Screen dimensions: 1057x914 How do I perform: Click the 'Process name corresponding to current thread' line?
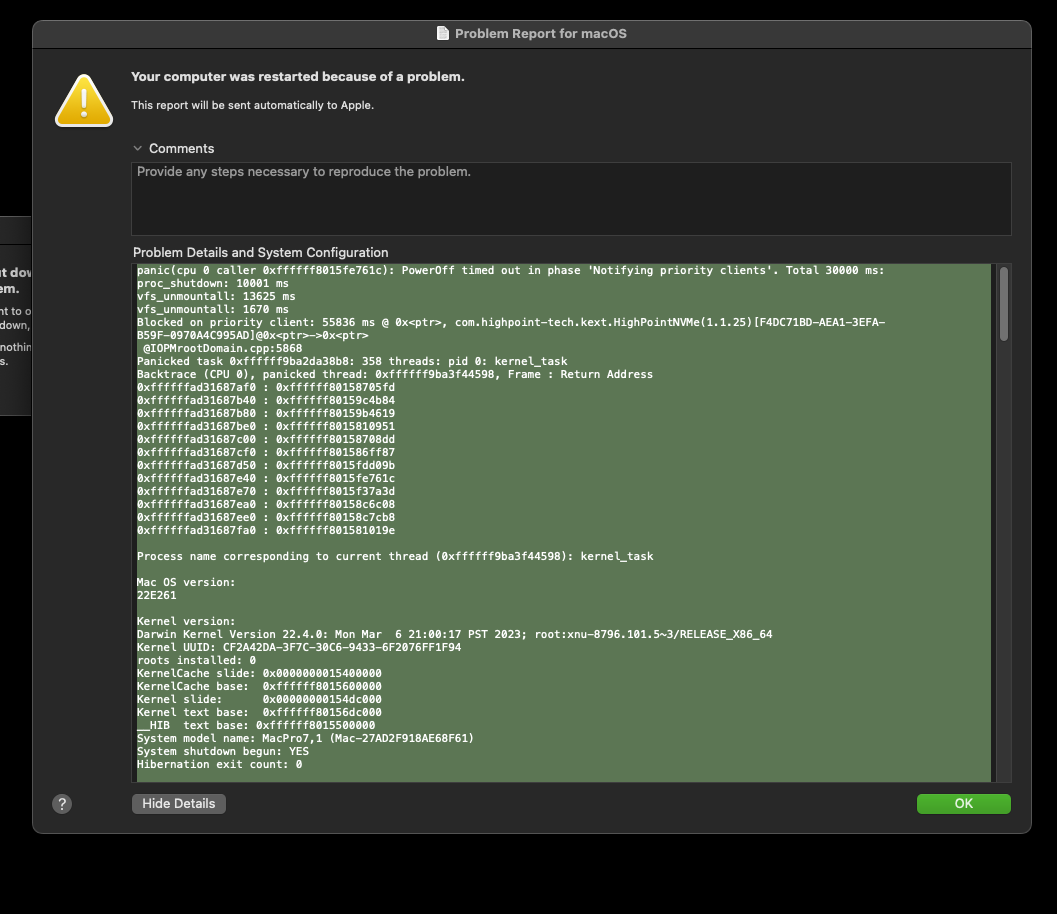pos(395,556)
